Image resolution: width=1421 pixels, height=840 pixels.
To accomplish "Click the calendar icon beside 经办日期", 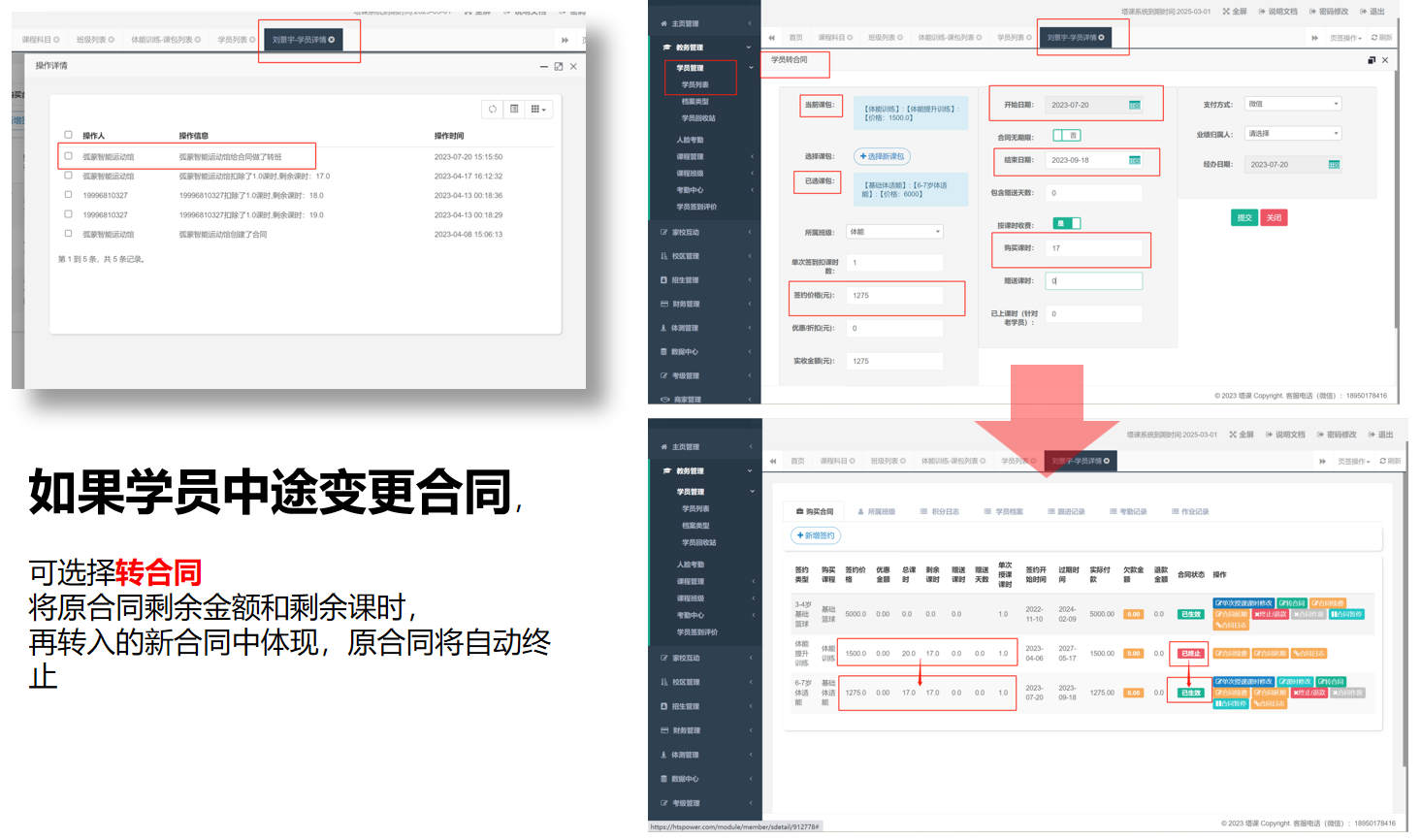I will 1334,165.
